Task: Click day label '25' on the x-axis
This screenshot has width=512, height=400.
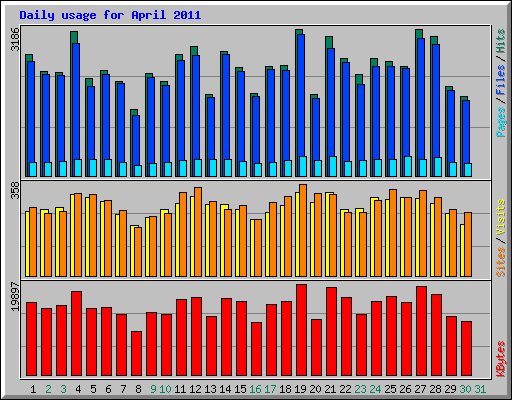Action: tap(390, 389)
